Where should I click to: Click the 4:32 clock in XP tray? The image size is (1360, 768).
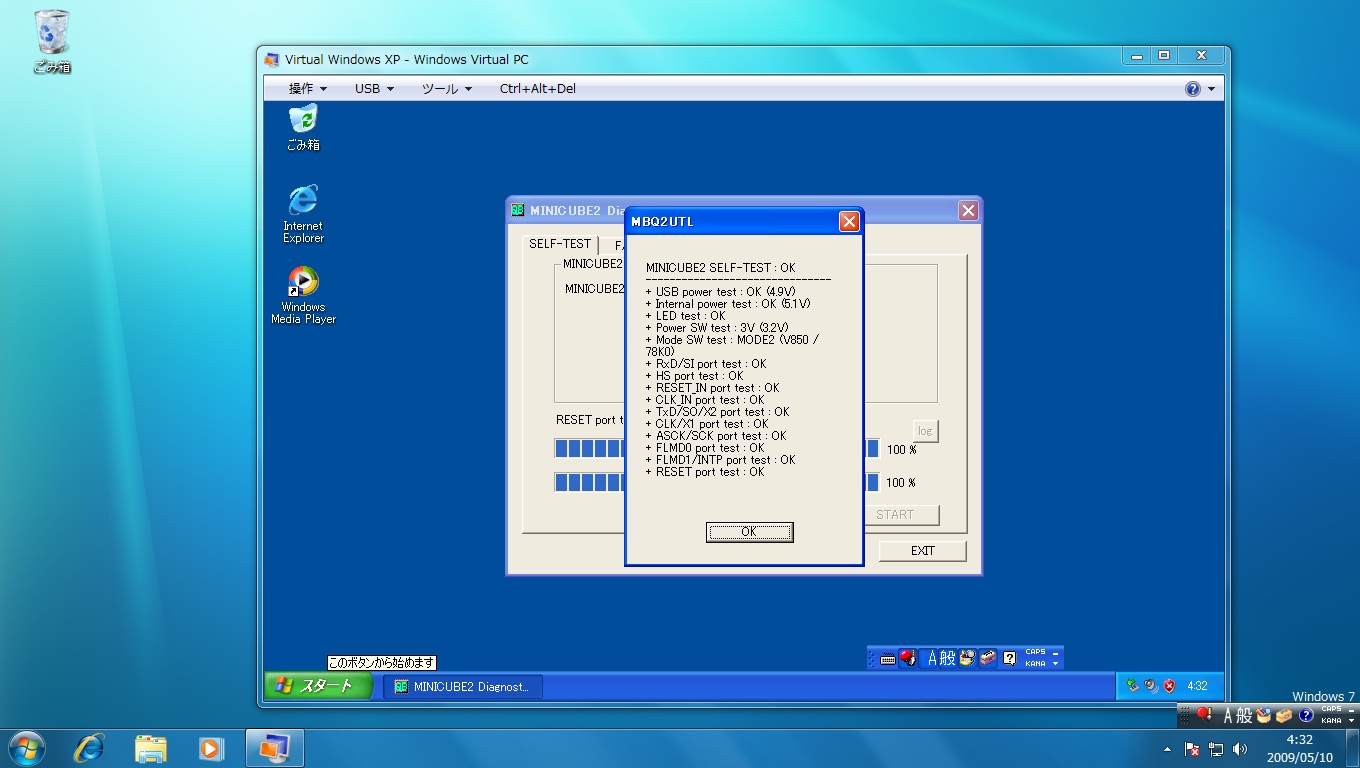click(x=1197, y=686)
